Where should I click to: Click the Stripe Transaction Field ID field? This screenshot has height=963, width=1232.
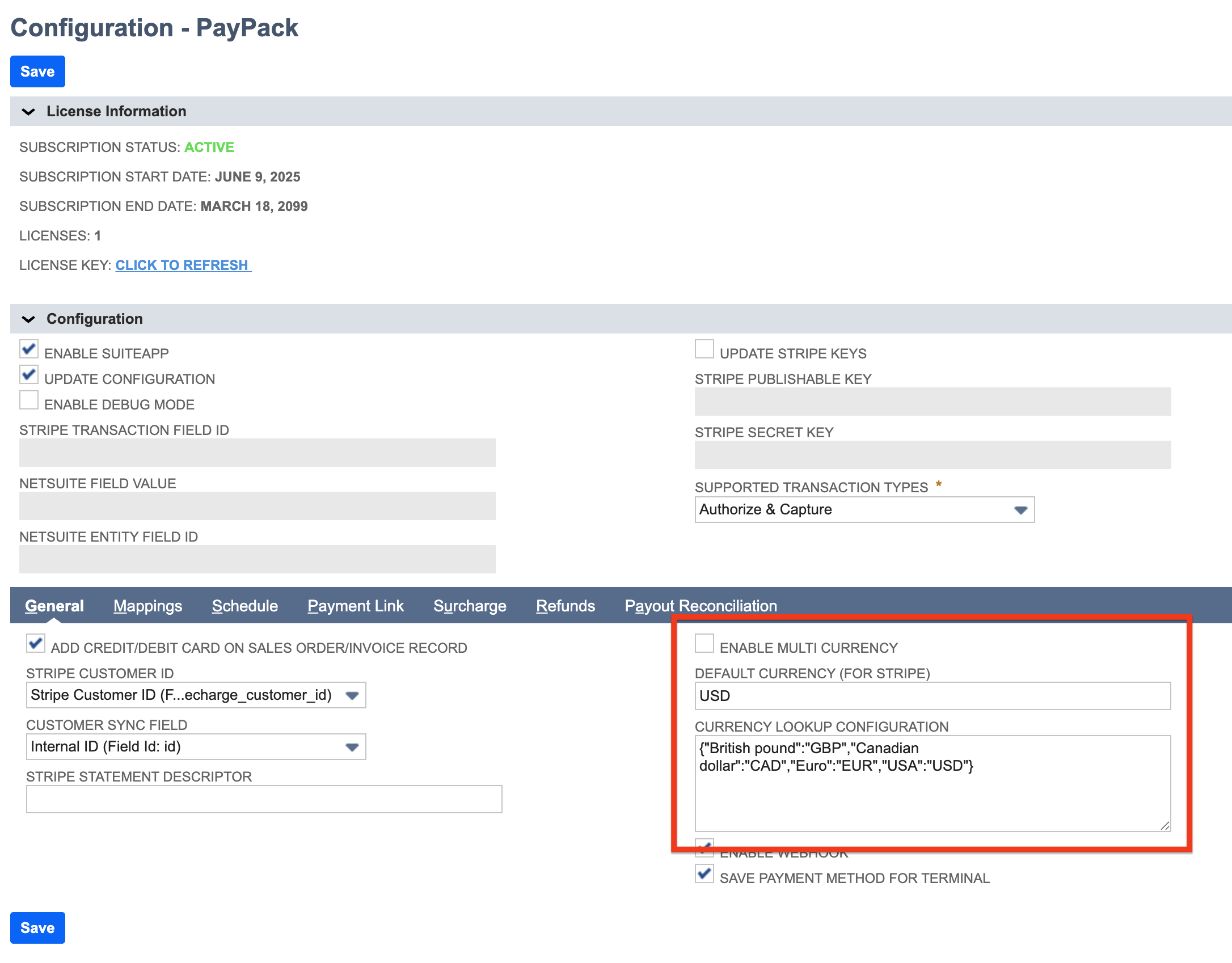258,453
